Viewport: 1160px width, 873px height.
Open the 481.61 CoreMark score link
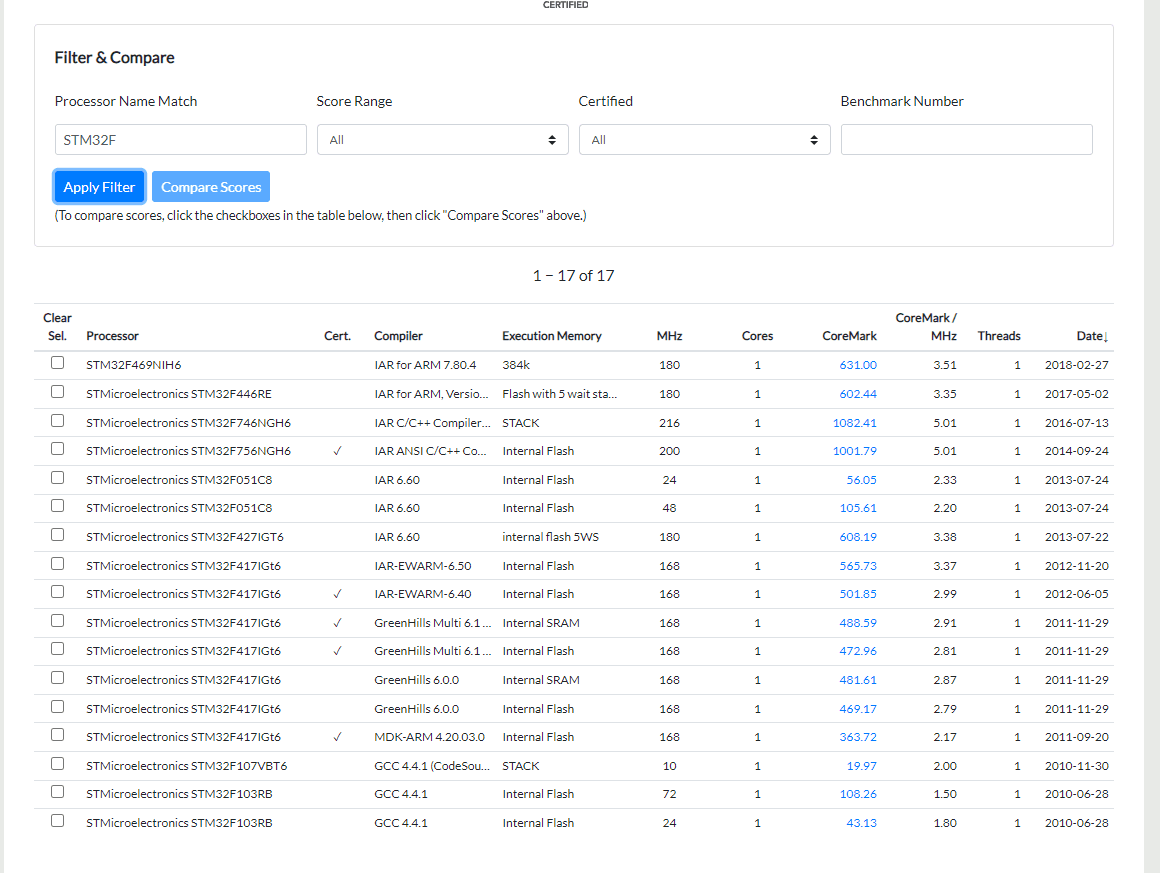(857, 679)
